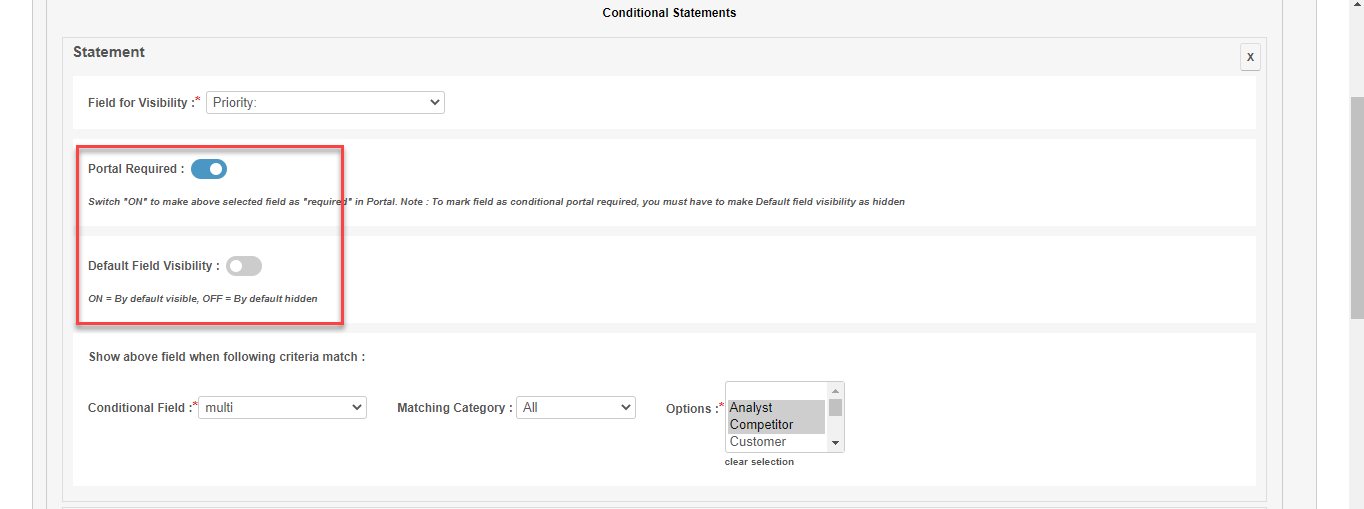
Task: Open the Field for Visibility dropdown
Action: (x=325, y=102)
